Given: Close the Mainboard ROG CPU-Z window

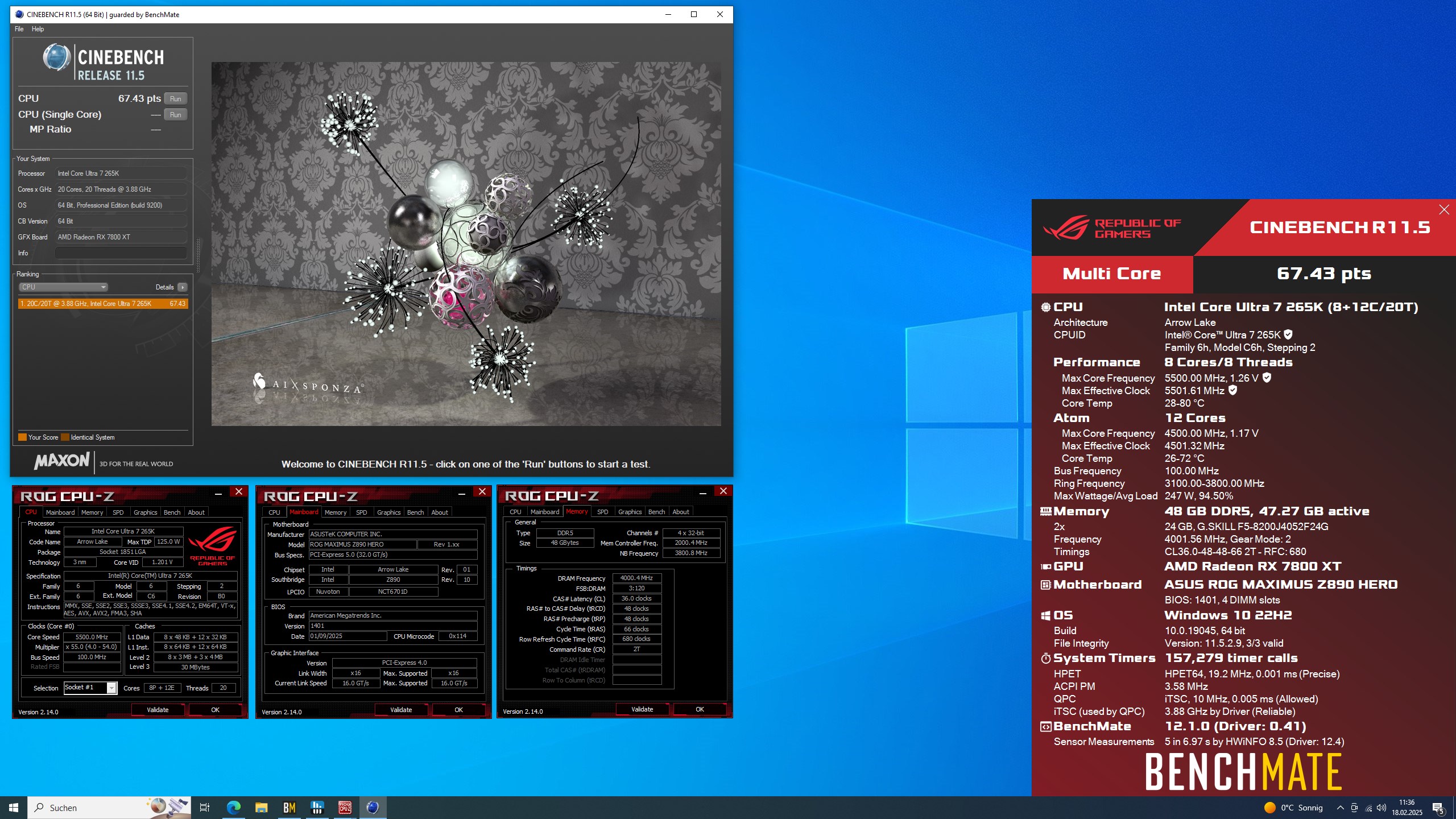Looking at the screenshot, I should tap(482, 491).
